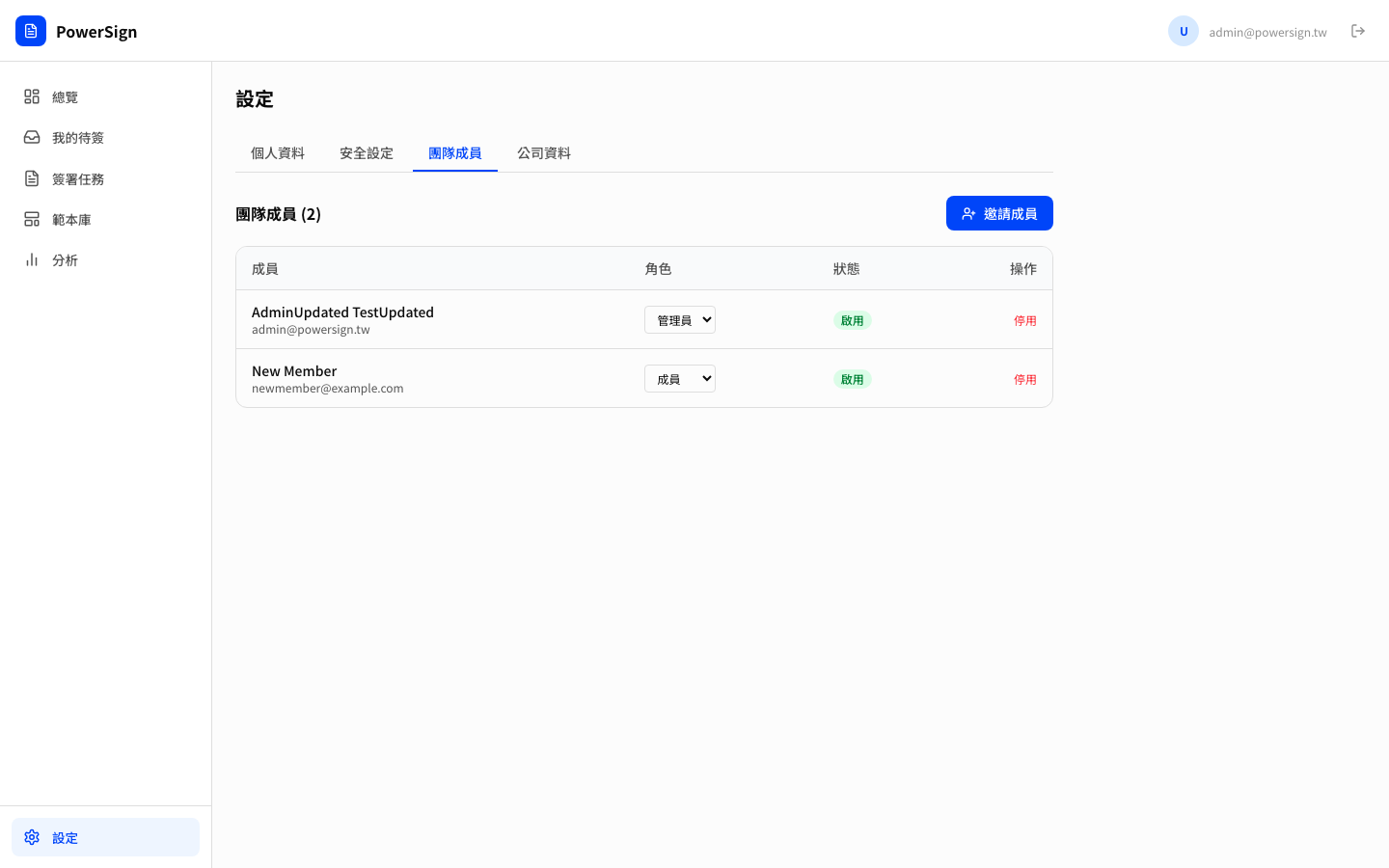Open 總覽 dashboard icon in sidebar
The width and height of the screenshot is (1389, 868).
(32, 96)
